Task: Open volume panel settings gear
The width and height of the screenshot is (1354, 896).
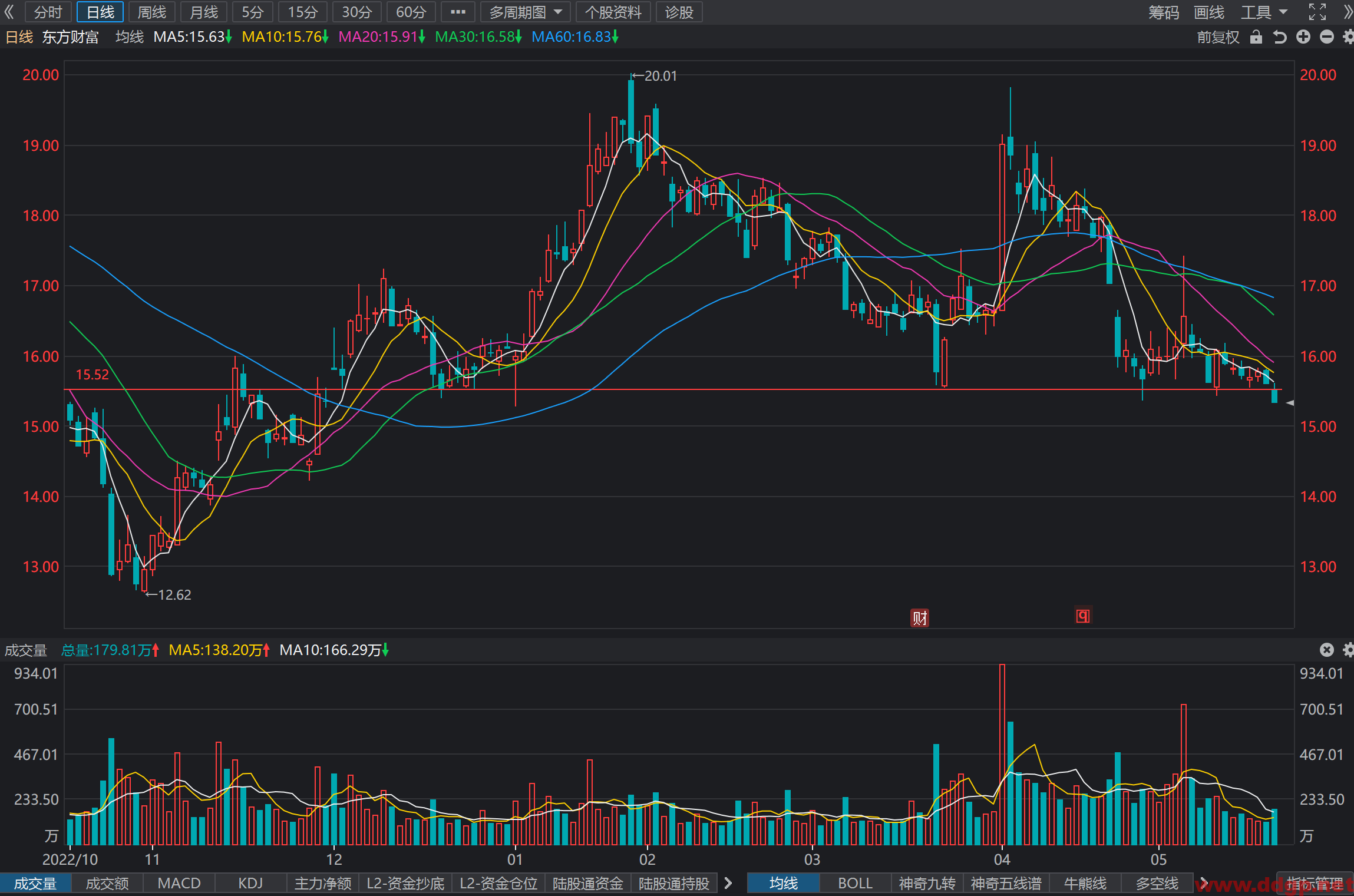Action: click(1348, 650)
